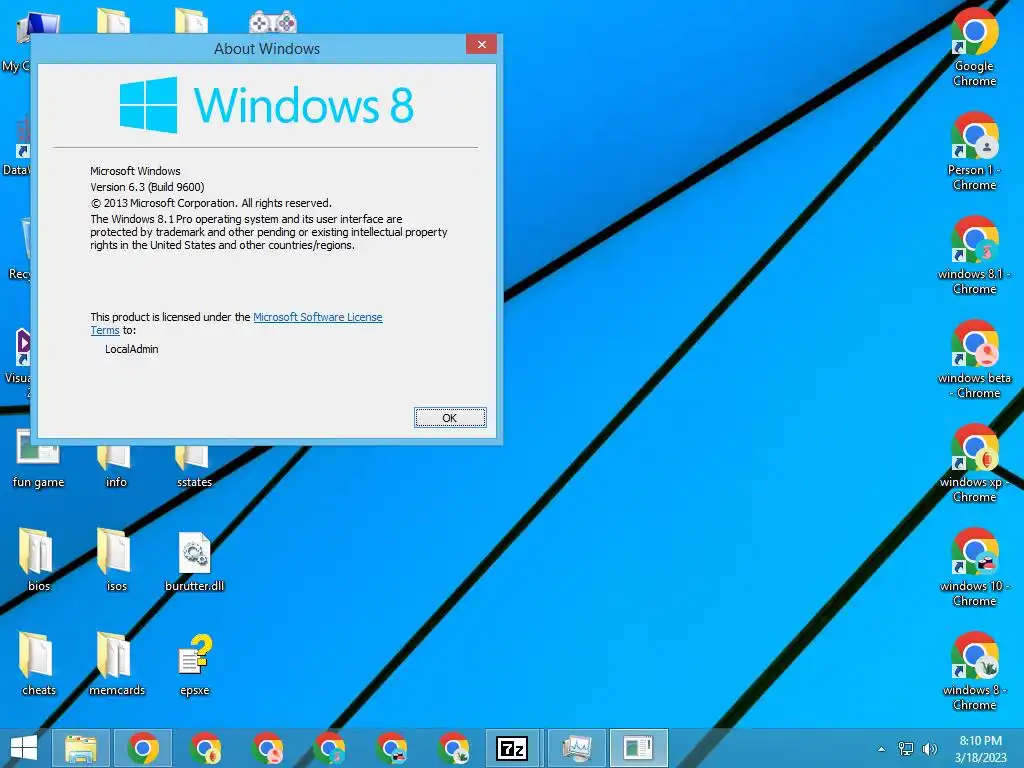Screen dimensions: 1024x768
Task: Open the network tray icon
Action: pos(906,749)
